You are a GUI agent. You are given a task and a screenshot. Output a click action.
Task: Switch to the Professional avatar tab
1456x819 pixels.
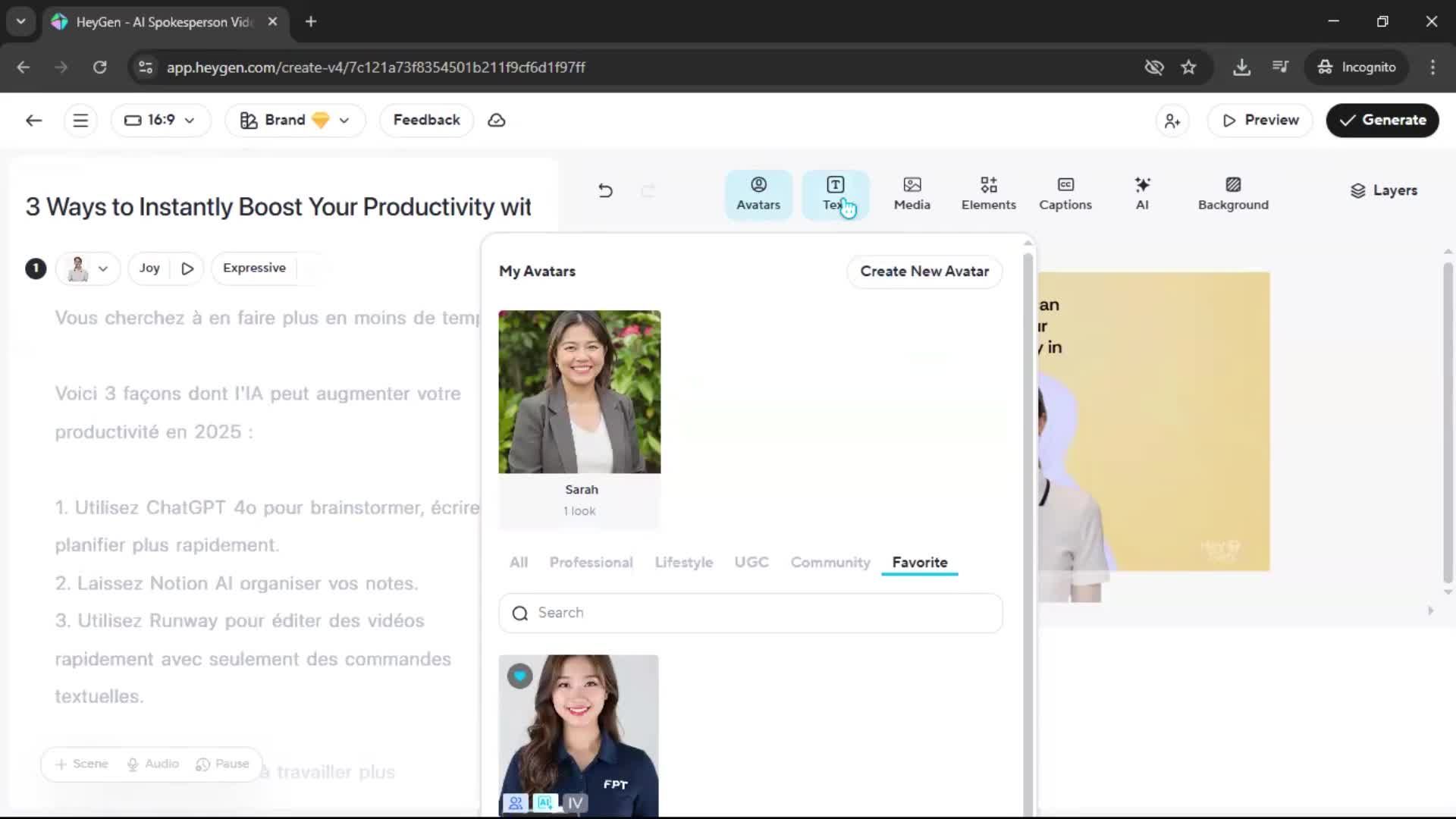click(591, 562)
